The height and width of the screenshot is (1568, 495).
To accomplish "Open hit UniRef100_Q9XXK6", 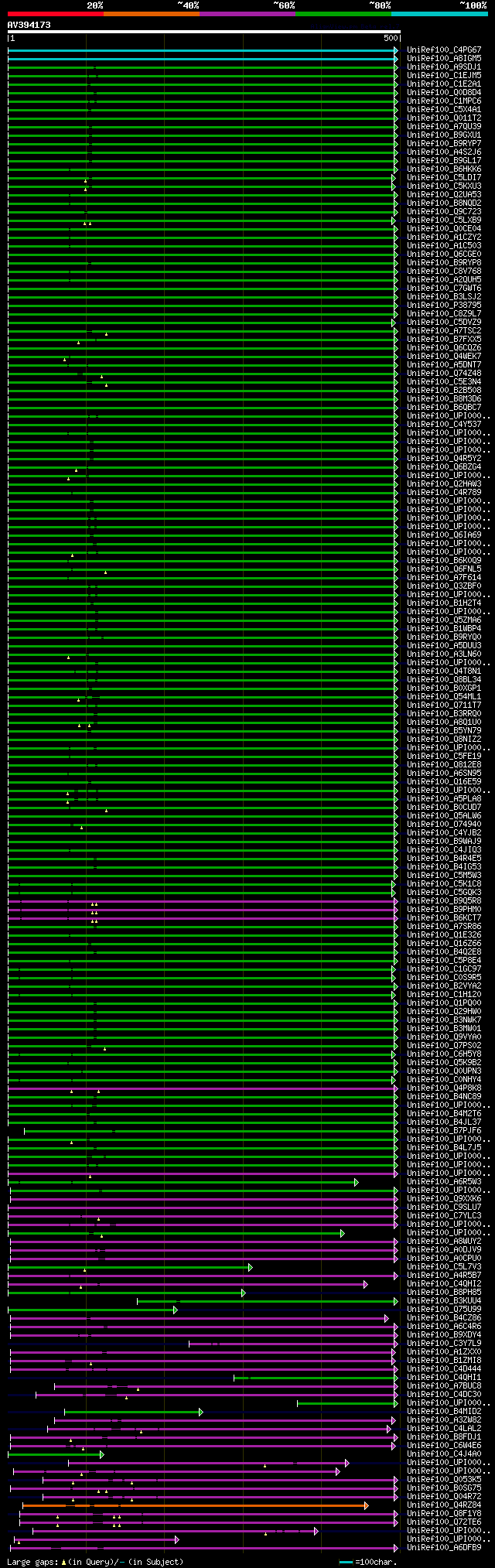I will 444,1199.
